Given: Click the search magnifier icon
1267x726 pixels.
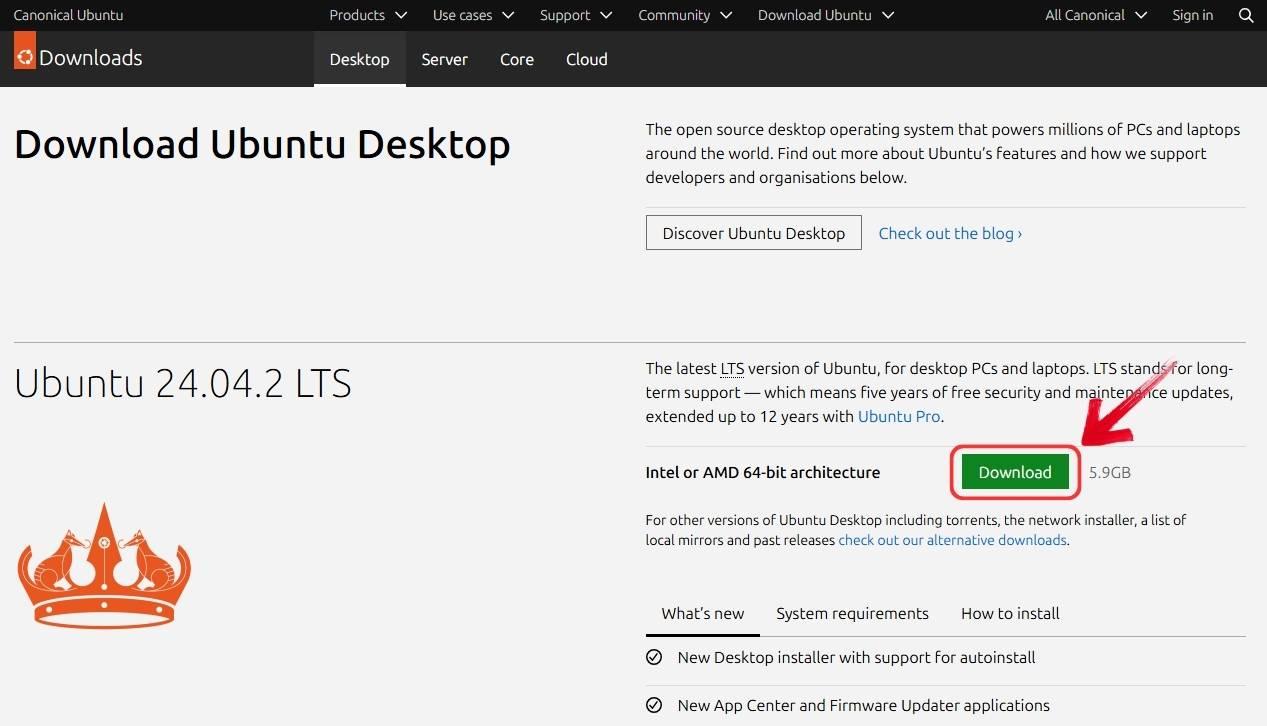Looking at the screenshot, I should click(x=1245, y=15).
